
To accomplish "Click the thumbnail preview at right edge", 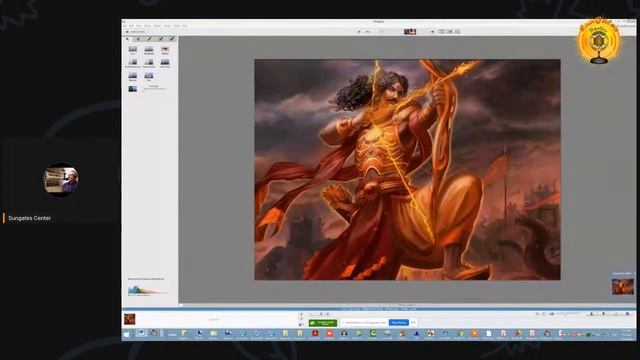I will pyautogui.click(x=622, y=286).
